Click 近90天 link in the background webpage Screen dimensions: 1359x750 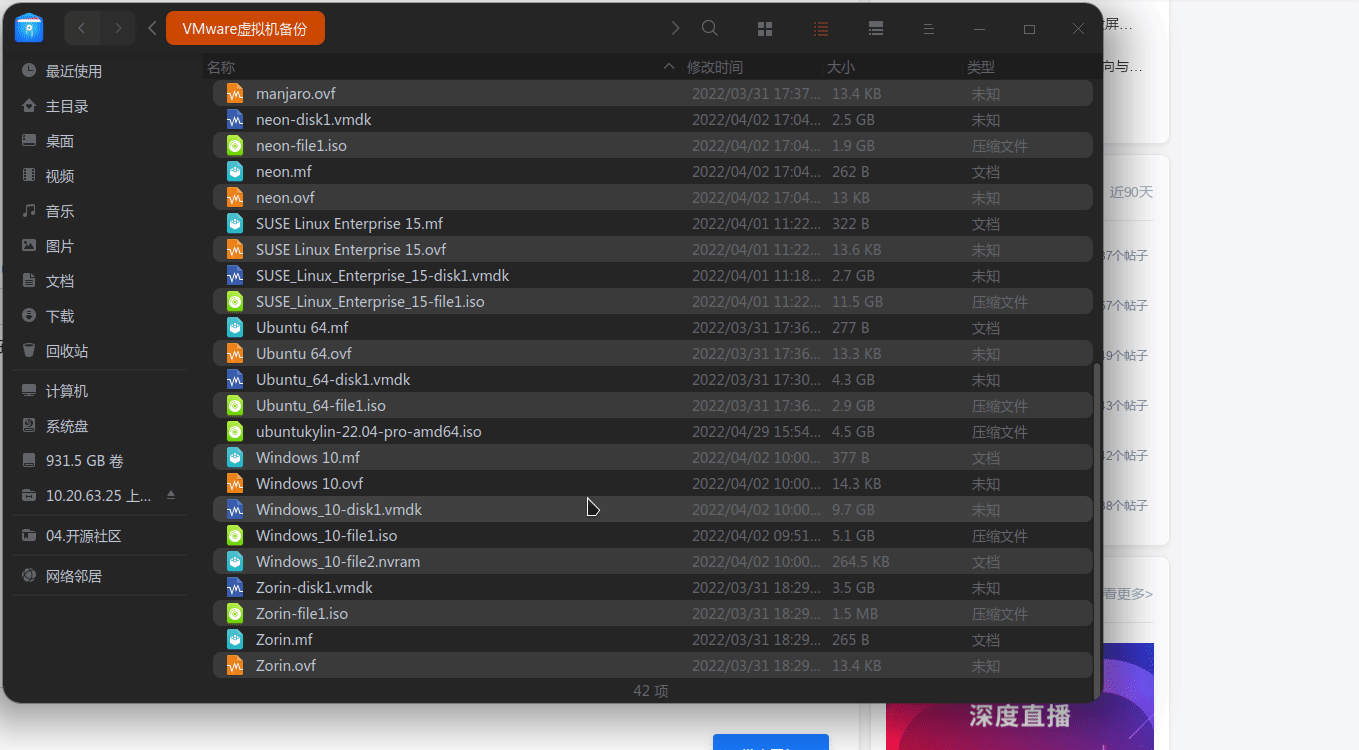(1131, 192)
